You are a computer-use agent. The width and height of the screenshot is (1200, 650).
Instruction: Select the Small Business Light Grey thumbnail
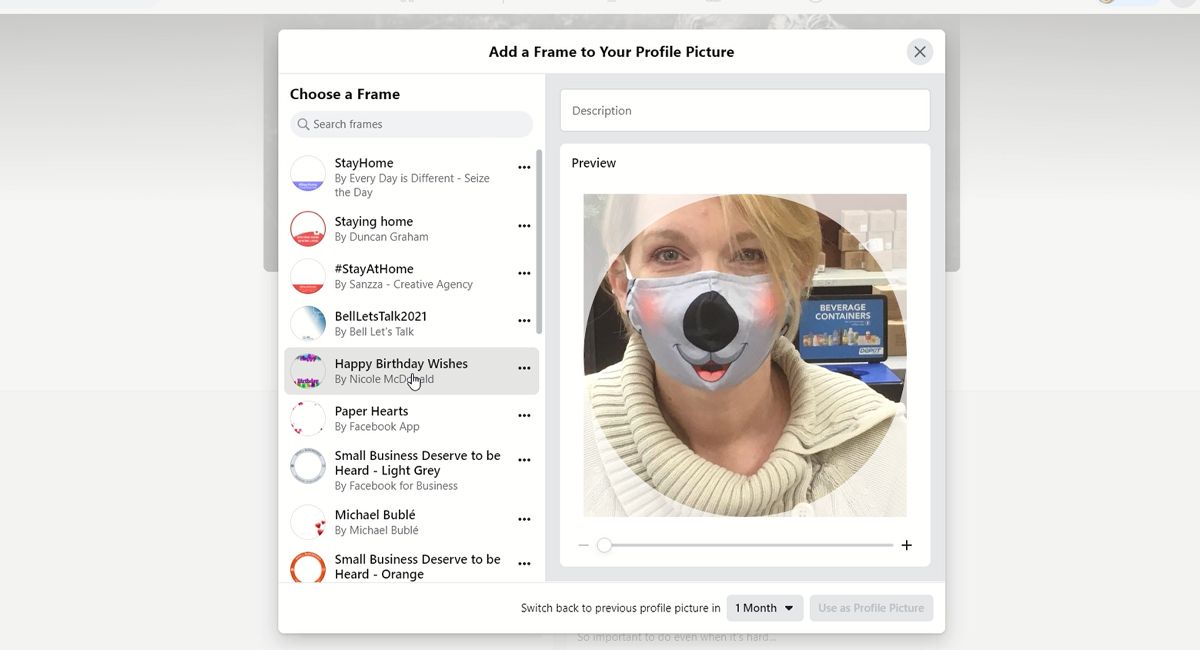click(x=308, y=466)
